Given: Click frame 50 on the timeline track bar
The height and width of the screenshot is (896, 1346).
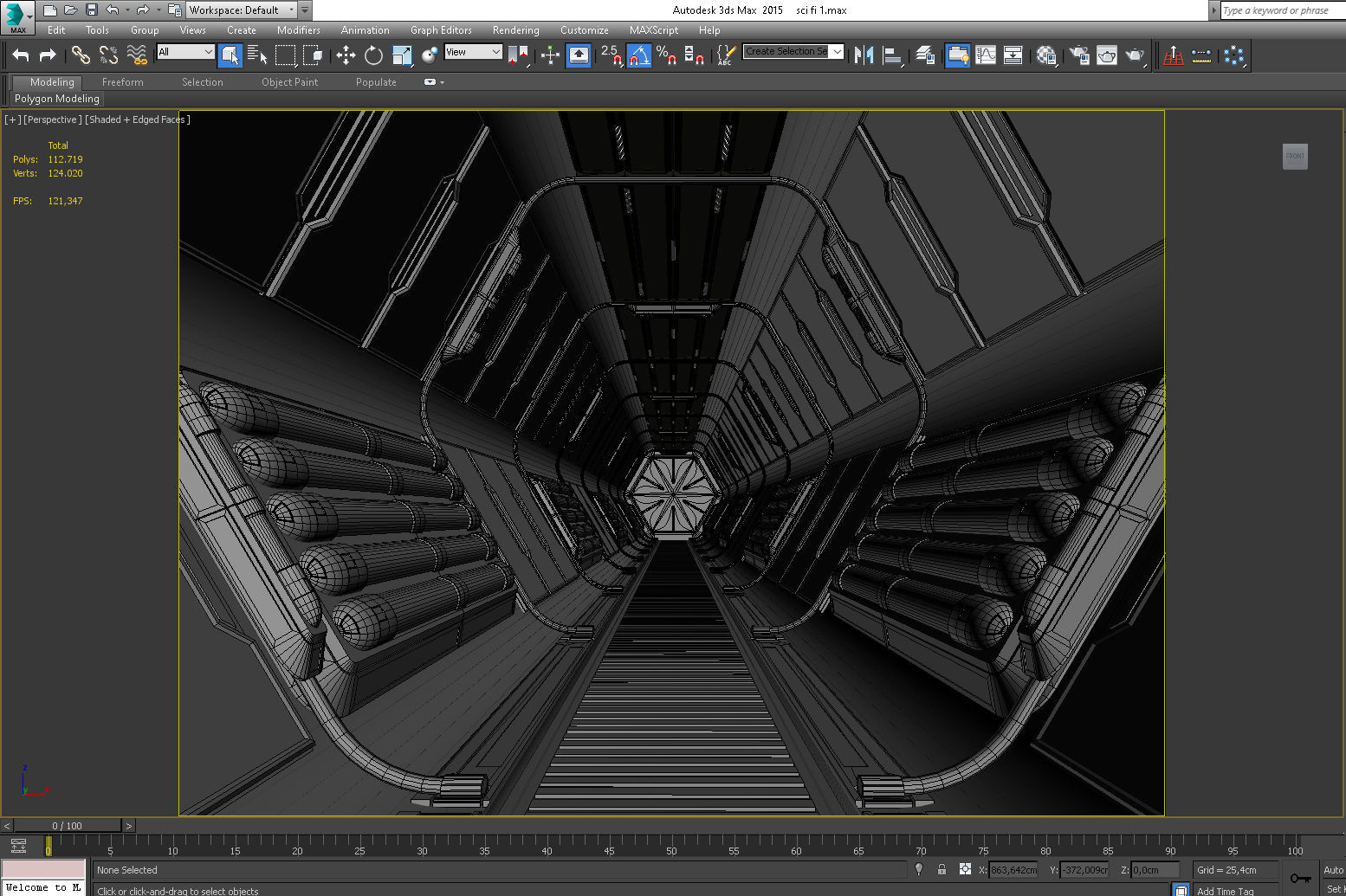Looking at the screenshot, I should [x=671, y=847].
